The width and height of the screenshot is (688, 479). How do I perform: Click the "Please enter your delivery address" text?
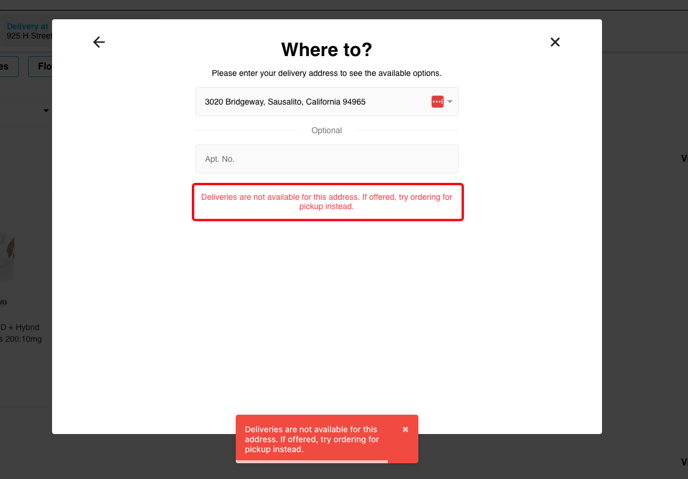point(326,73)
